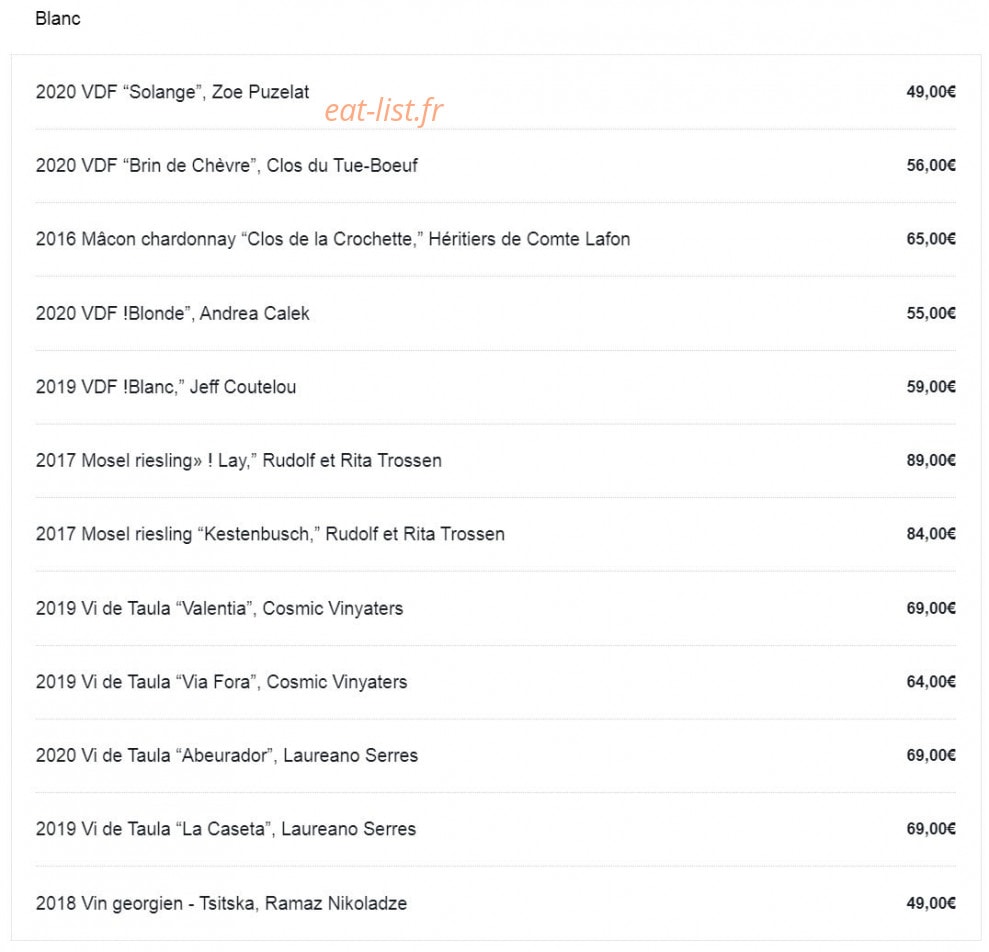The image size is (989, 952).
Task: Click the 65,00€ price for Mâcon chardonnay
Action: (x=931, y=239)
